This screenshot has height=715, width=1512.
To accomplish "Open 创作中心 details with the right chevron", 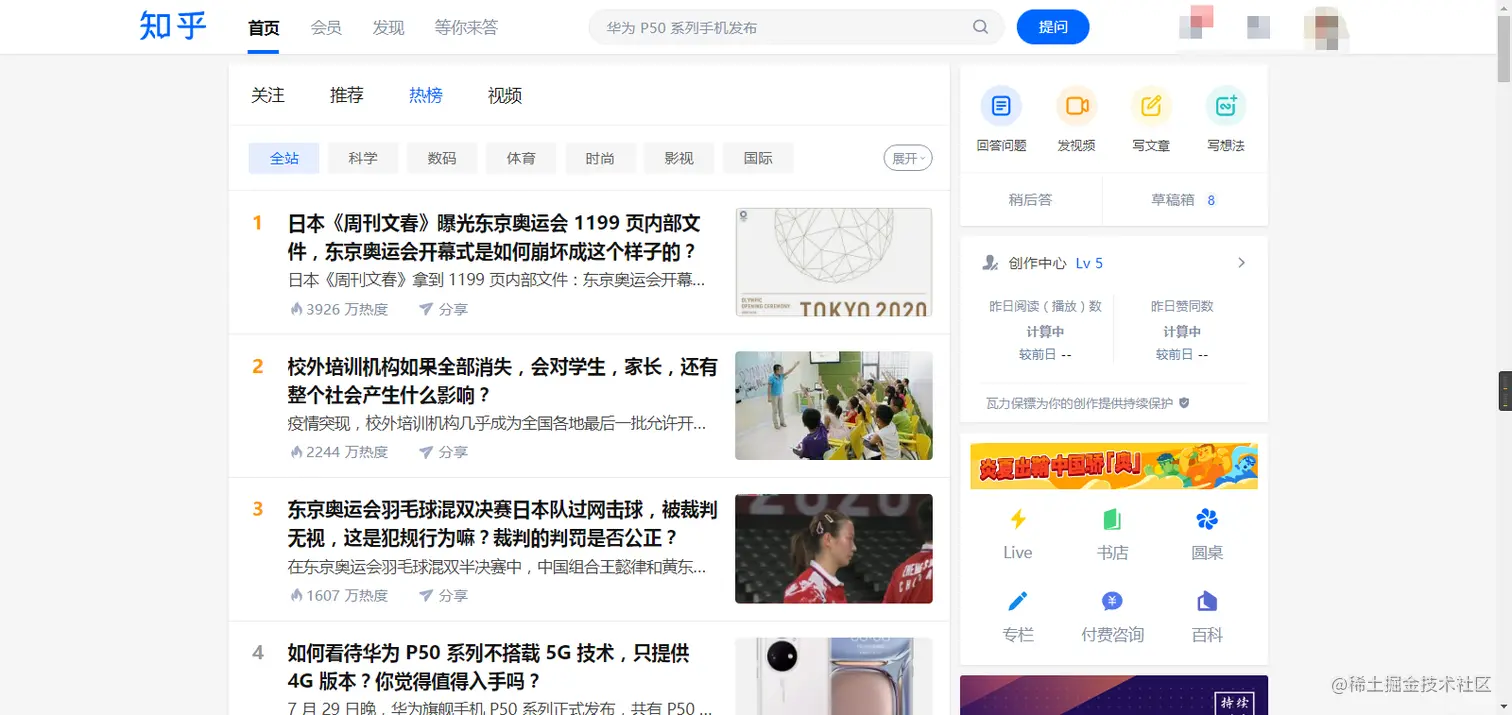I will coord(1241,263).
